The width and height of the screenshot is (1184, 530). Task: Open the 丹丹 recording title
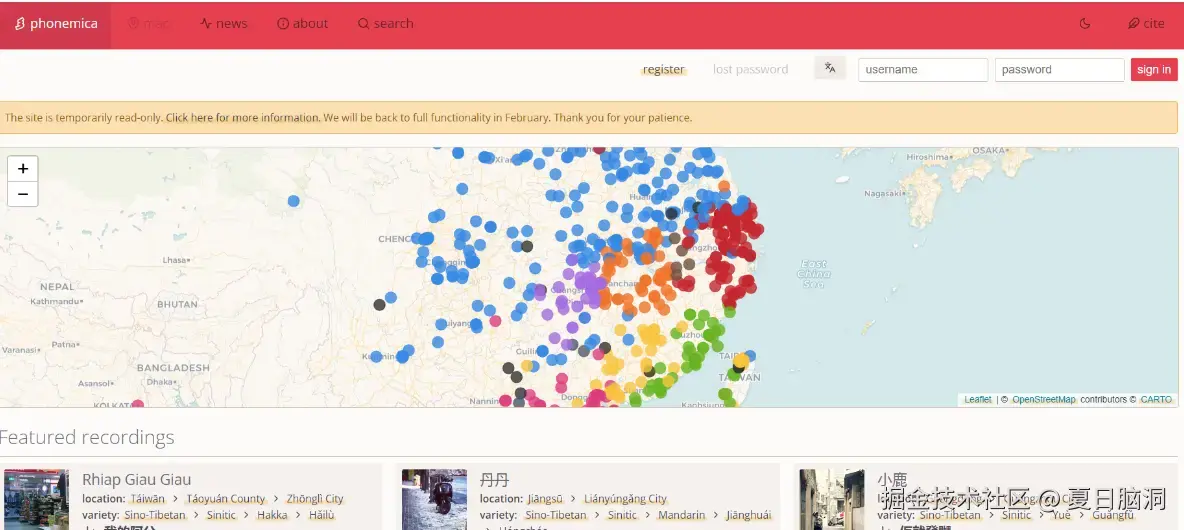[x=495, y=479]
